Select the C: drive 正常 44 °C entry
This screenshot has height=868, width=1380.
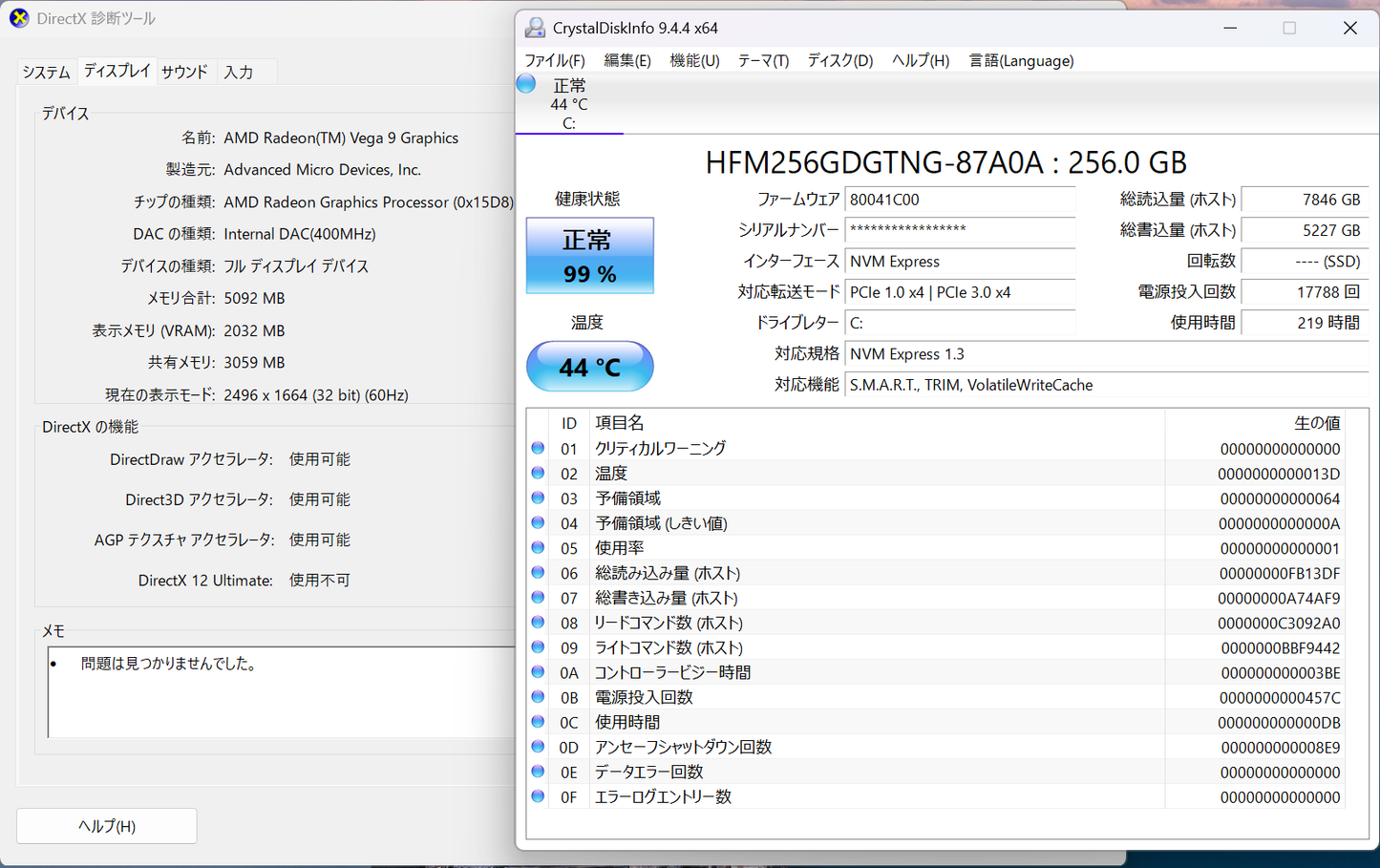click(x=569, y=104)
